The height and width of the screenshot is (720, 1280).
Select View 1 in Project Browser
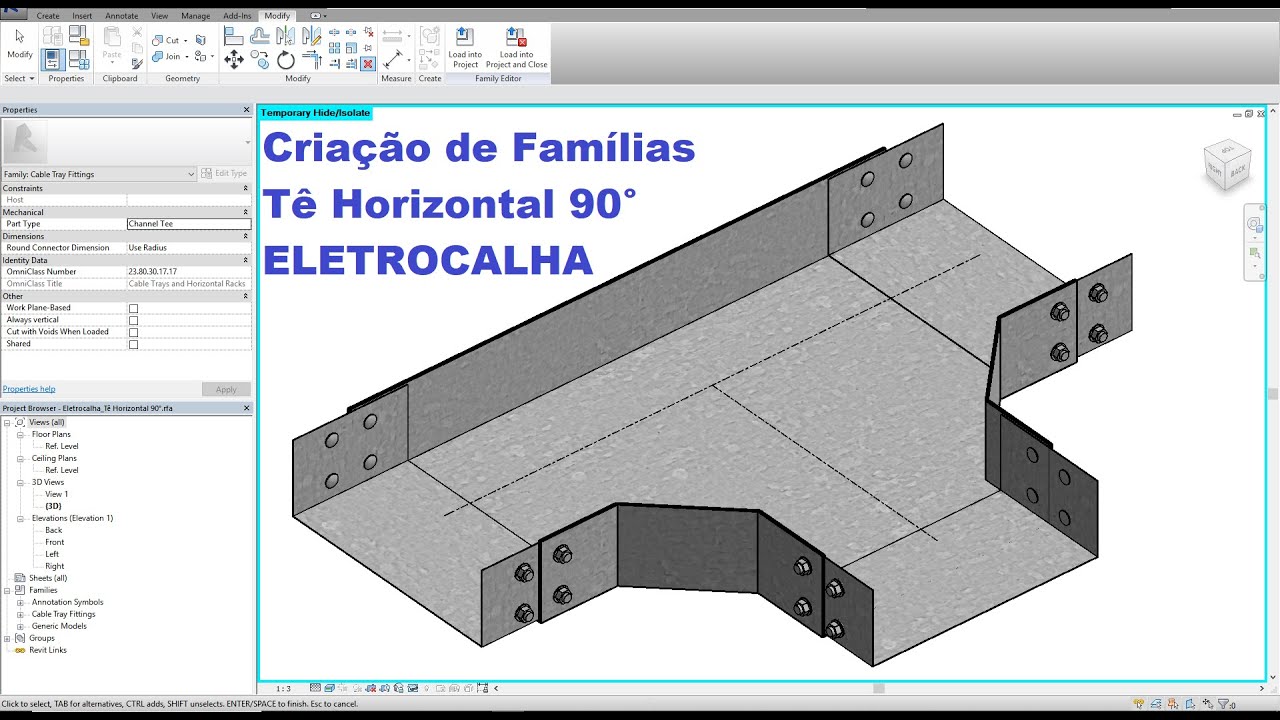click(x=56, y=494)
